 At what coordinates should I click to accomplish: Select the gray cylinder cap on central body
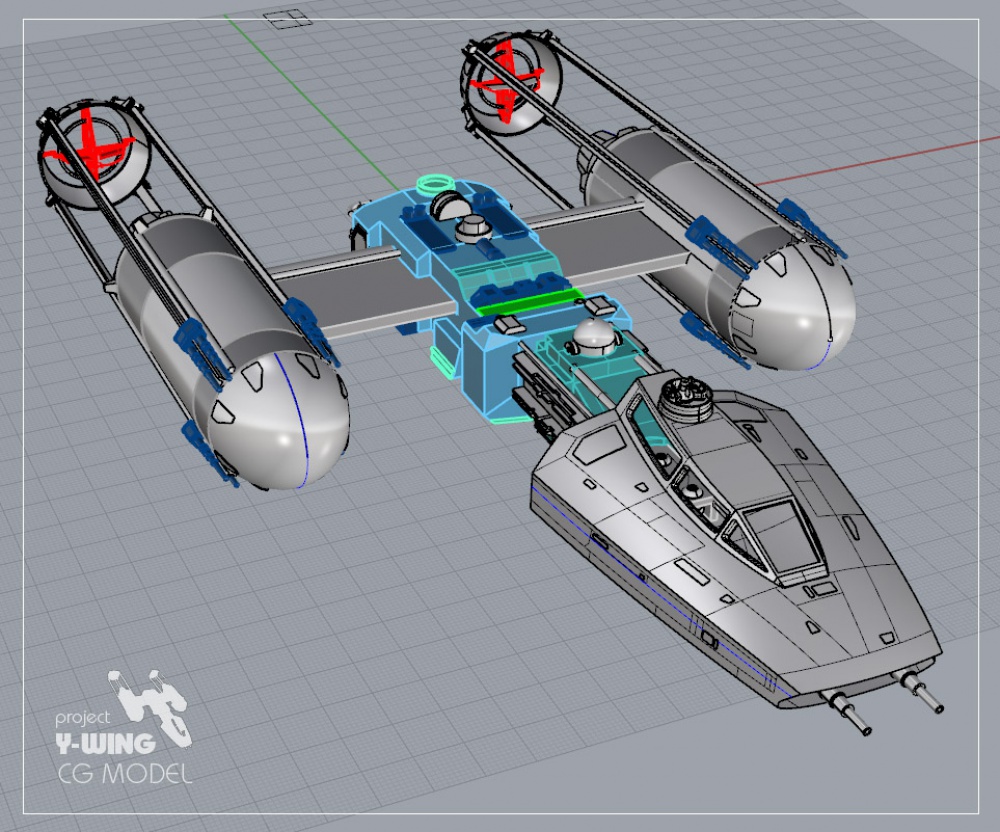click(471, 229)
